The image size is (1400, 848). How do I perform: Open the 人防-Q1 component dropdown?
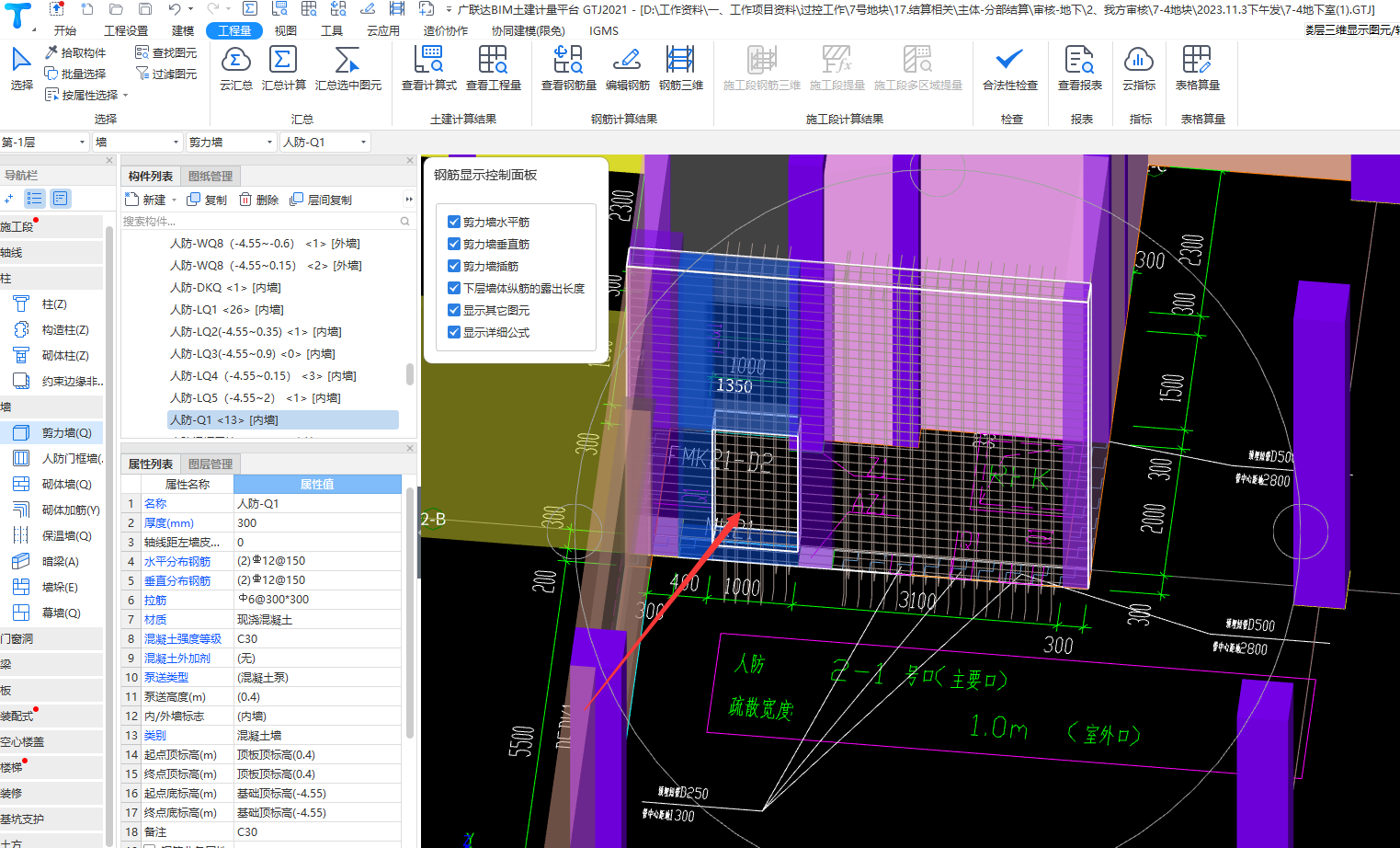click(x=363, y=143)
